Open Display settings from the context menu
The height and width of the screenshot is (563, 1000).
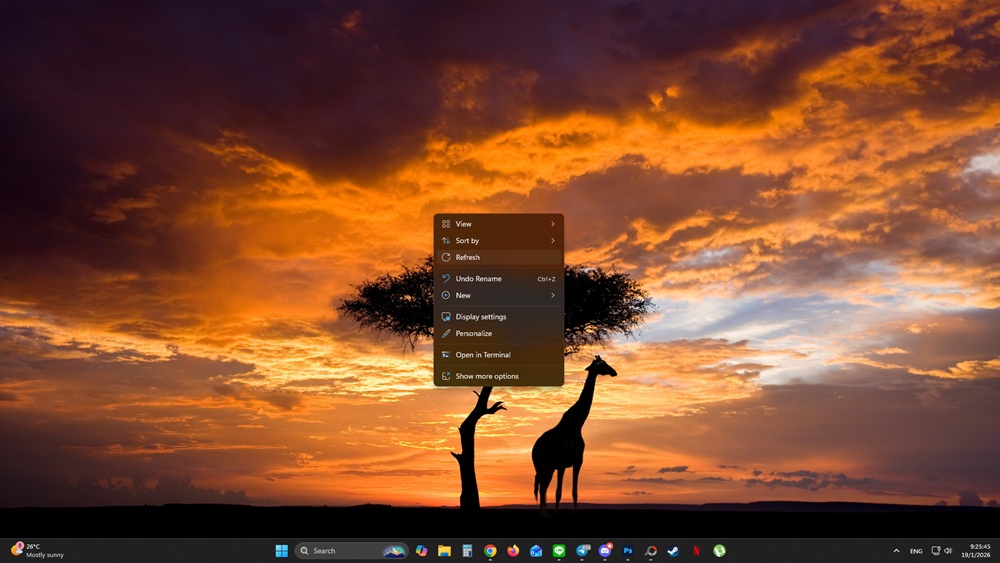click(x=498, y=316)
